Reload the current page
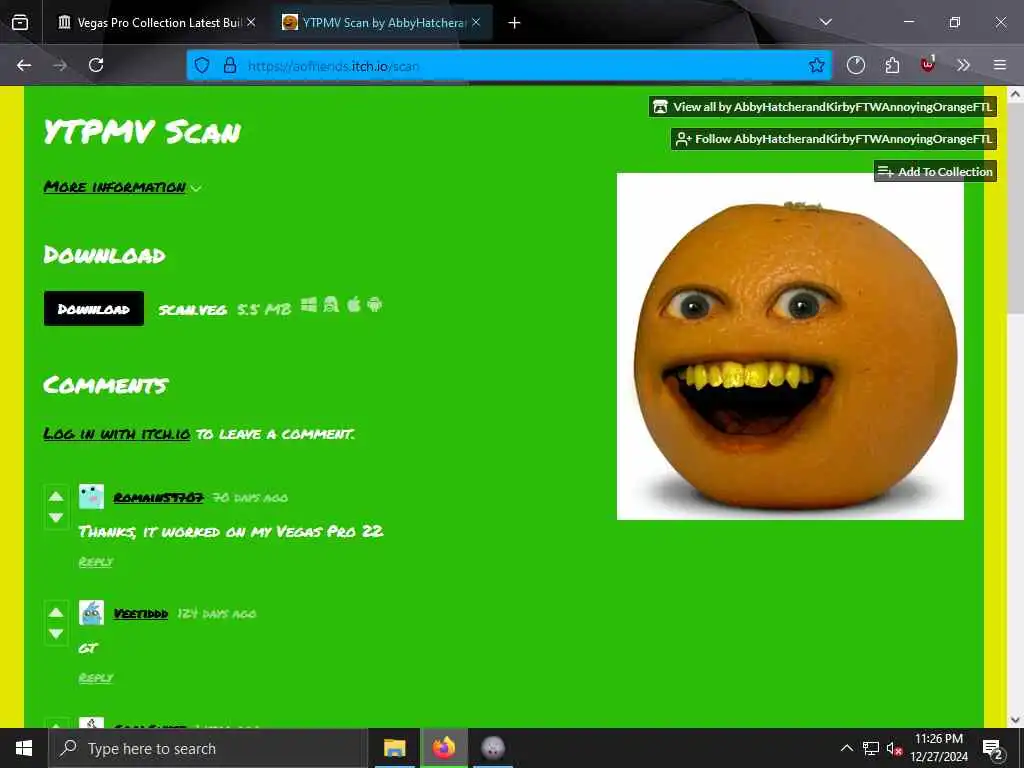Image resolution: width=1024 pixels, height=768 pixels. [96, 65]
